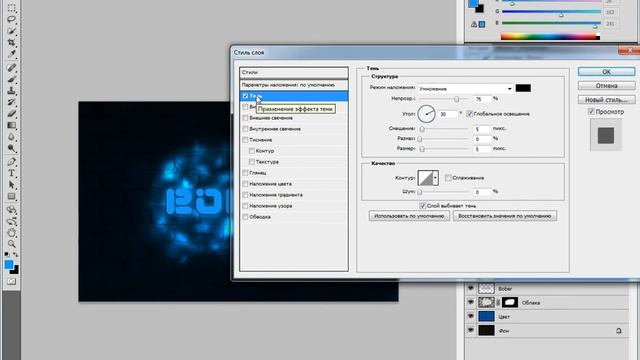Toggle Просмотр preview checkbox
The width and height of the screenshot is (640, 360).
[x=591, y=111]
